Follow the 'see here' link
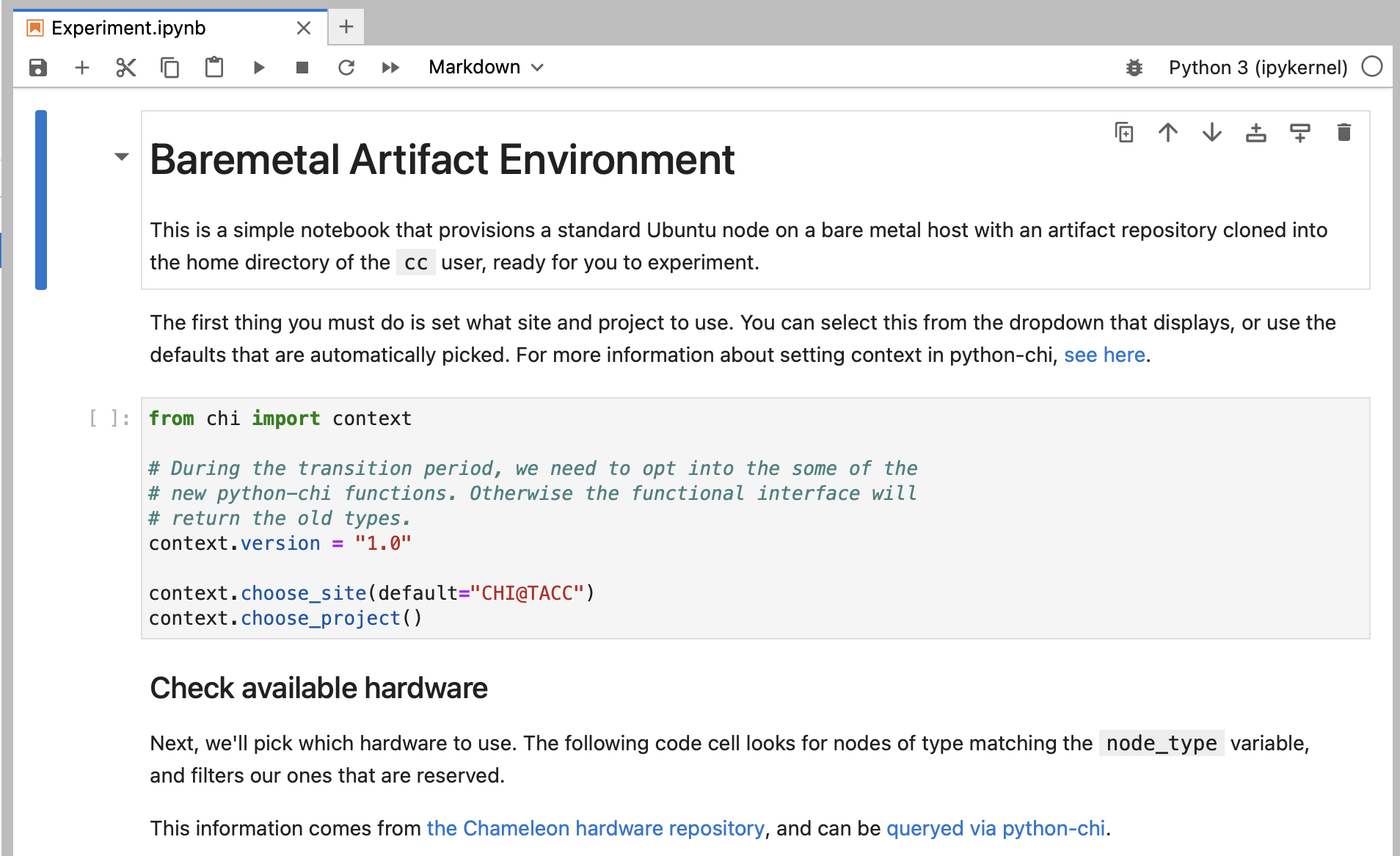Screen dimensions: 1400x856 (1104, 355)
